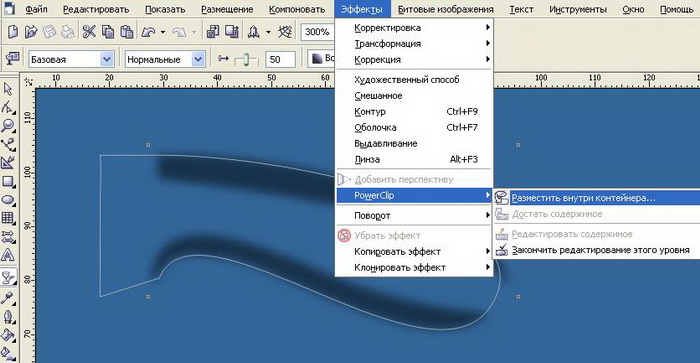Viewport: 700px width, 363px height.
Task: Choose Линза Alt+F3 entry
Action: point(414,159)
